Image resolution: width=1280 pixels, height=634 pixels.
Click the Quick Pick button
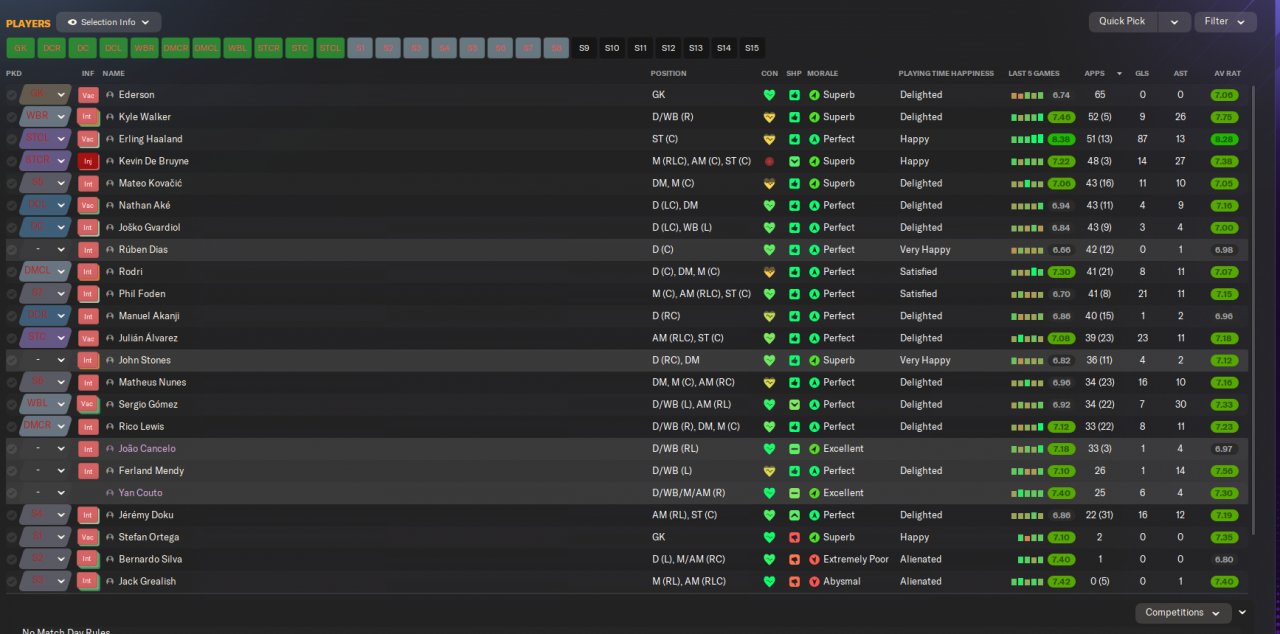point(1123,21)
